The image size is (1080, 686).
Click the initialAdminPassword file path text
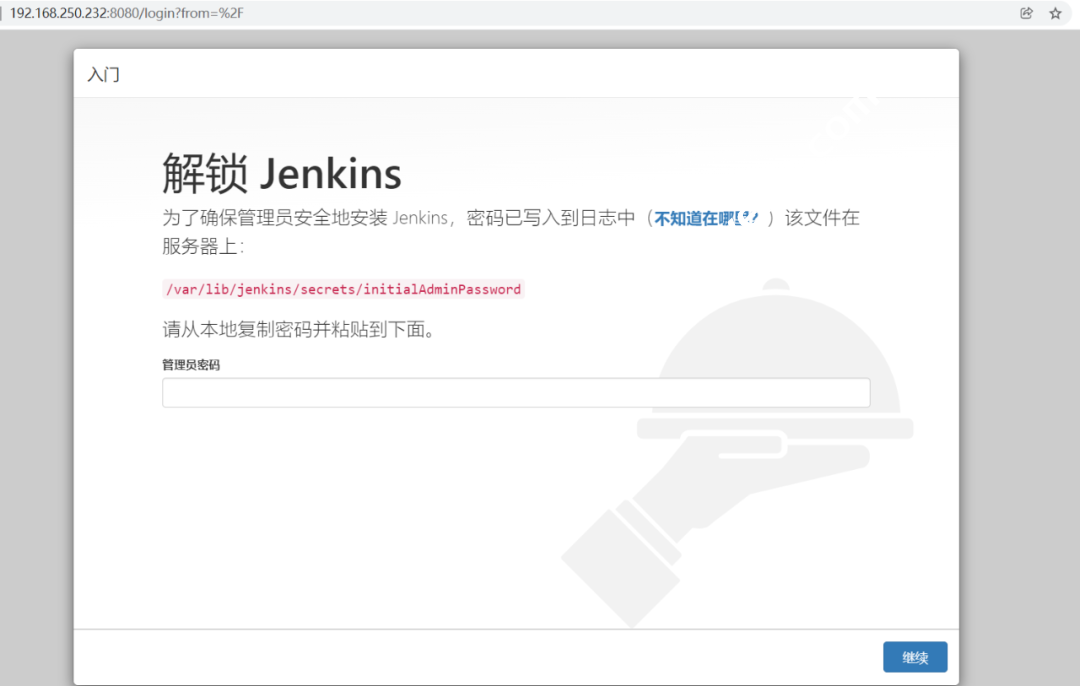coord(343,289)
